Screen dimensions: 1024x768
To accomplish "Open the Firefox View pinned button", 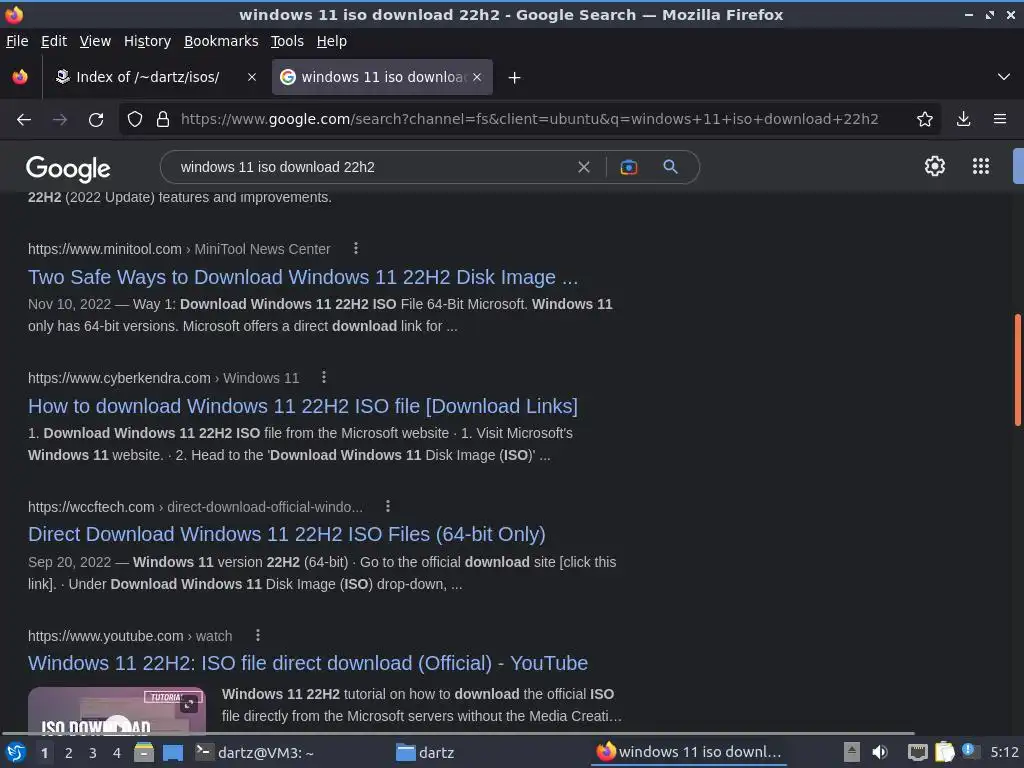I will click(20, 77).
